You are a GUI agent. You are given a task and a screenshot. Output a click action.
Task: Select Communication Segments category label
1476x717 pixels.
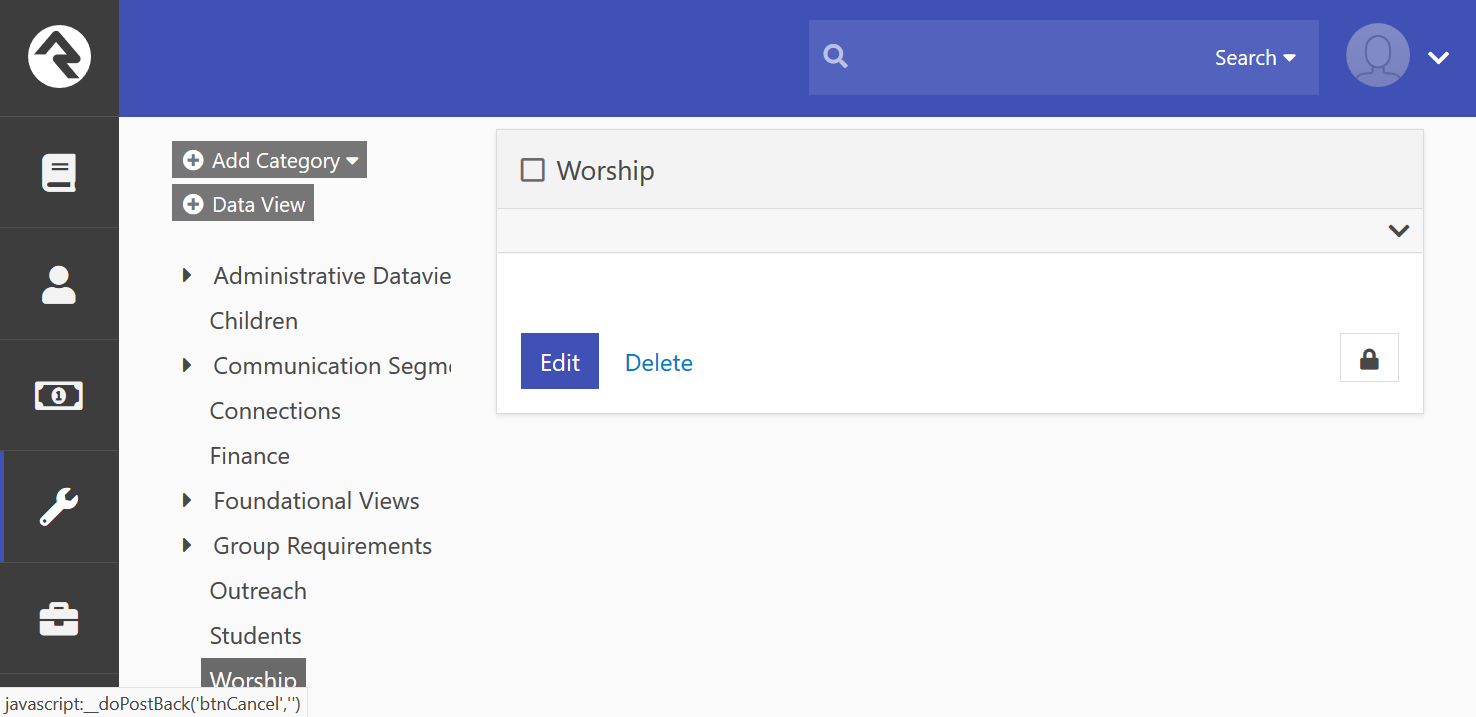pyautogui.click(x=332, y=366)
